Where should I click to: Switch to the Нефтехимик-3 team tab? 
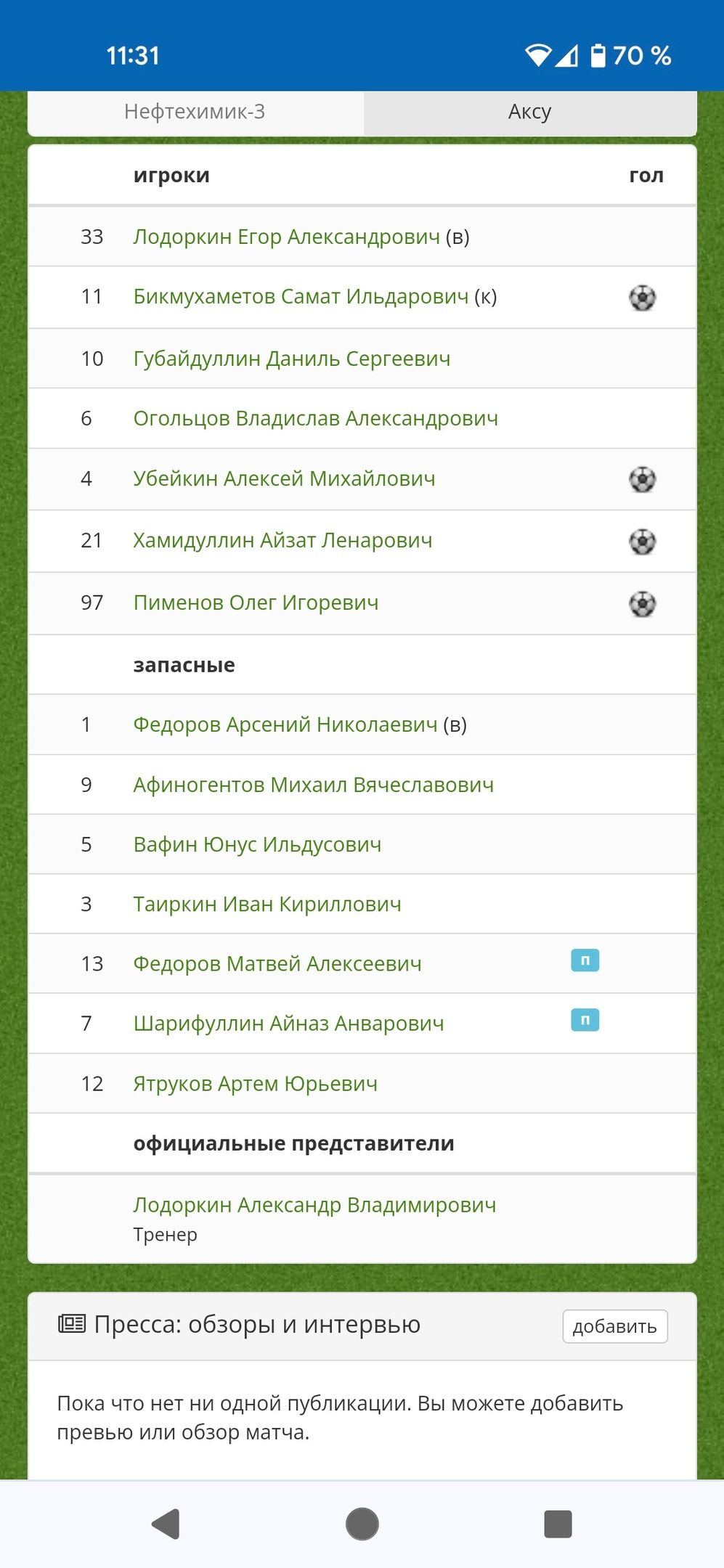tap(195, 112)
